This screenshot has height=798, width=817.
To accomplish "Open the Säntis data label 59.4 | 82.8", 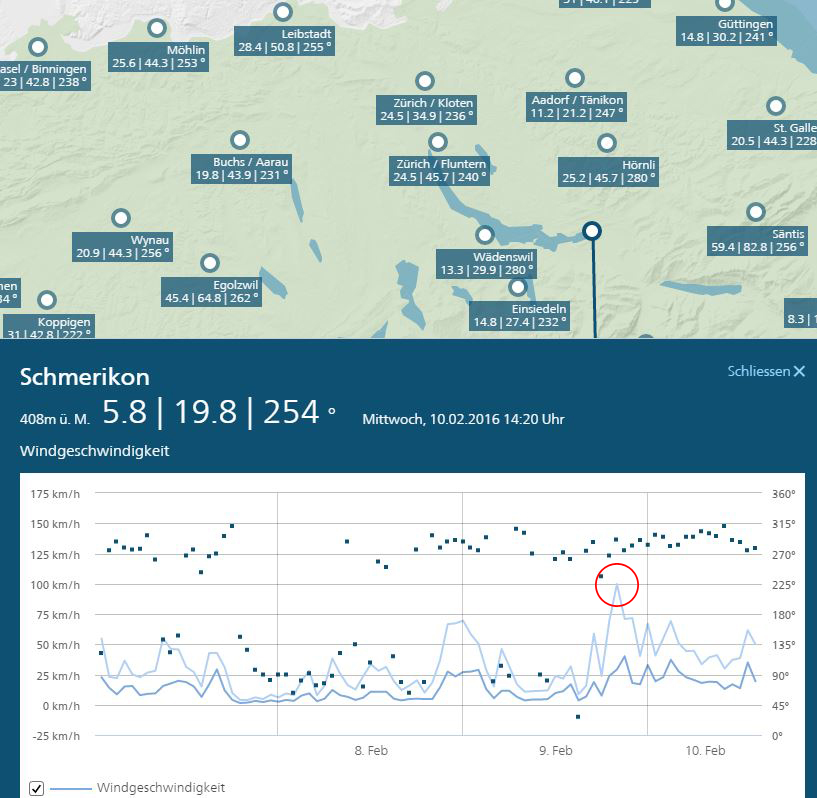I will [x=757, y=241].
